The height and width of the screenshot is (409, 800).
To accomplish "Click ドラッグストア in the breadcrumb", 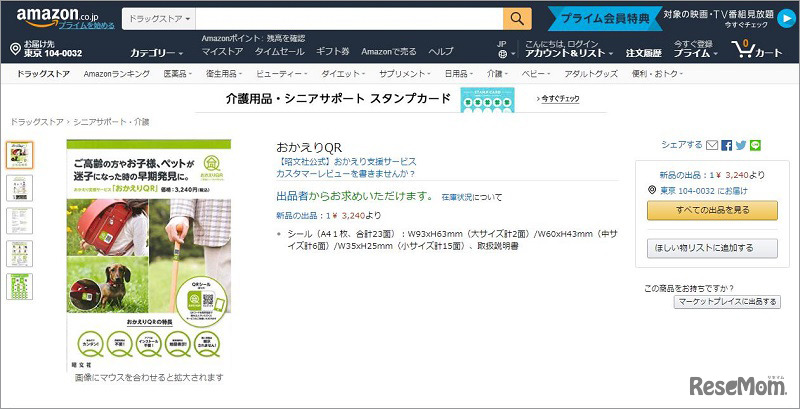I will click(37, 122).
